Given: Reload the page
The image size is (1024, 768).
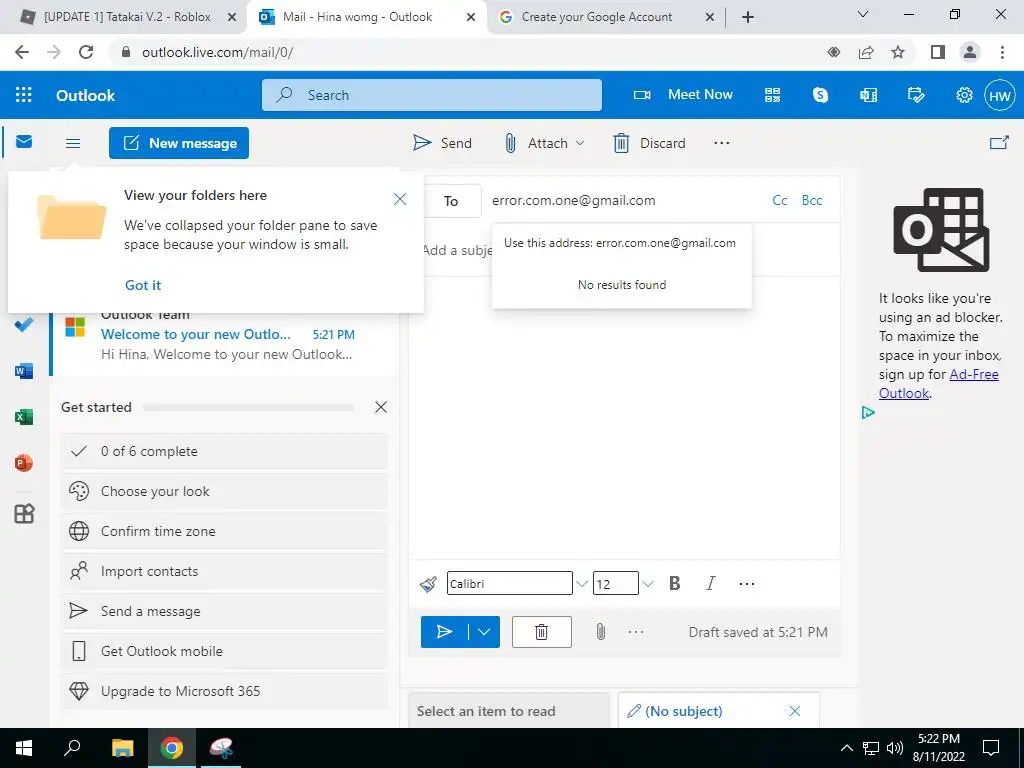Looking at the screenshot, I should [86, 52].
